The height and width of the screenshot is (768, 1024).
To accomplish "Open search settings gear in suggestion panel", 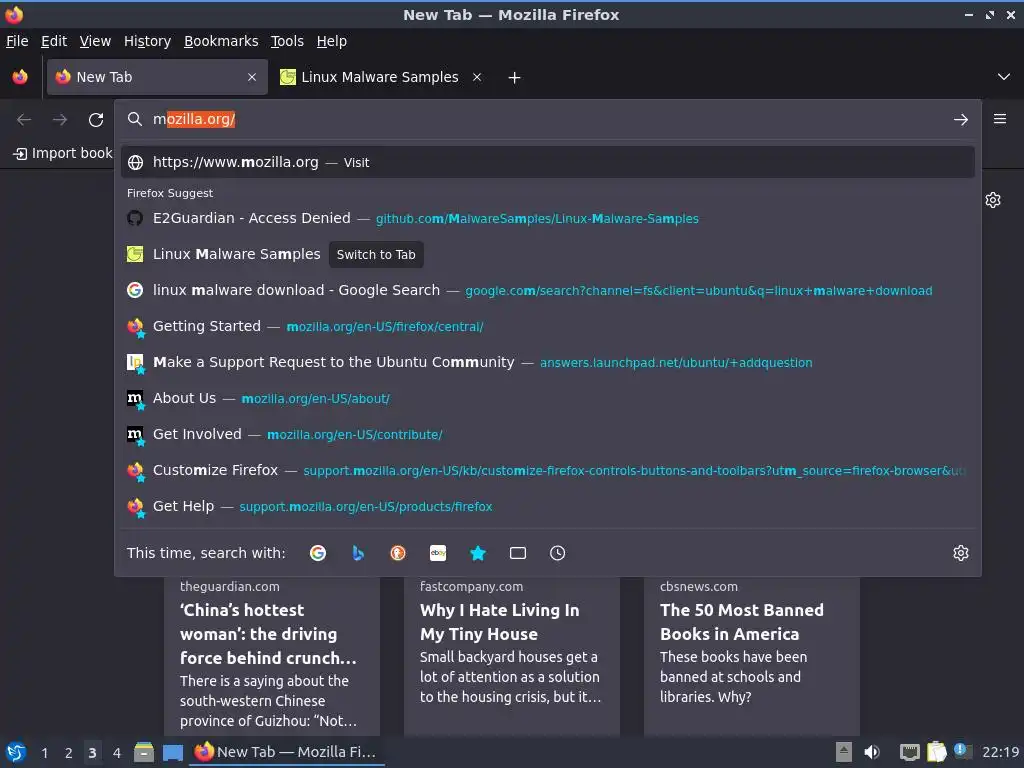I will [x=960, y=553].
